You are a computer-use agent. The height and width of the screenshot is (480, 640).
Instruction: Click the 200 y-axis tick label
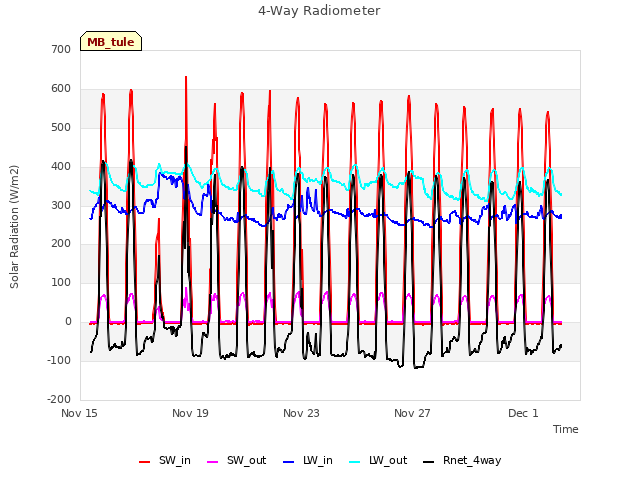click(x=61, y=244)
